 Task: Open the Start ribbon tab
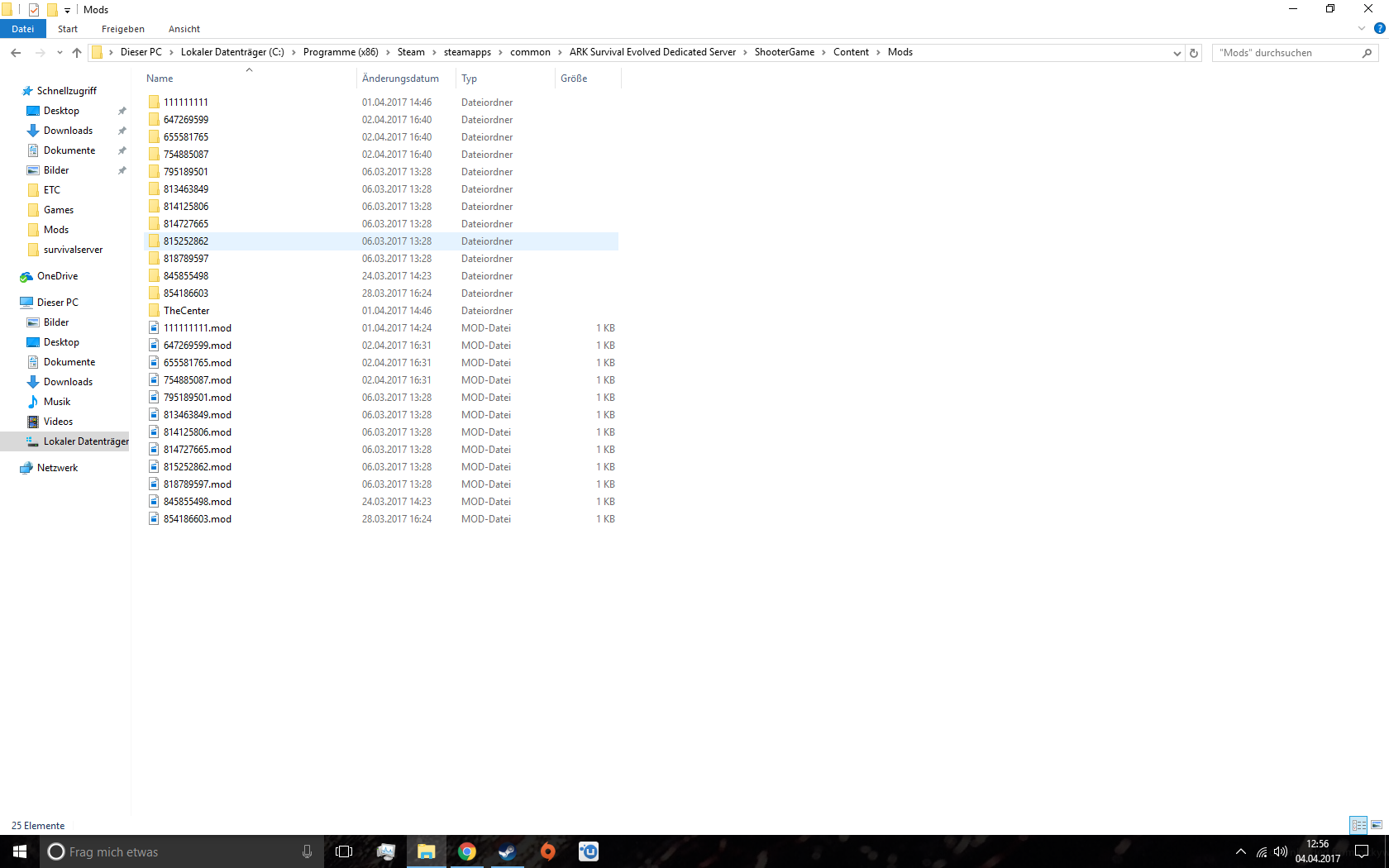pyautogui.click(x=68, y=29)
